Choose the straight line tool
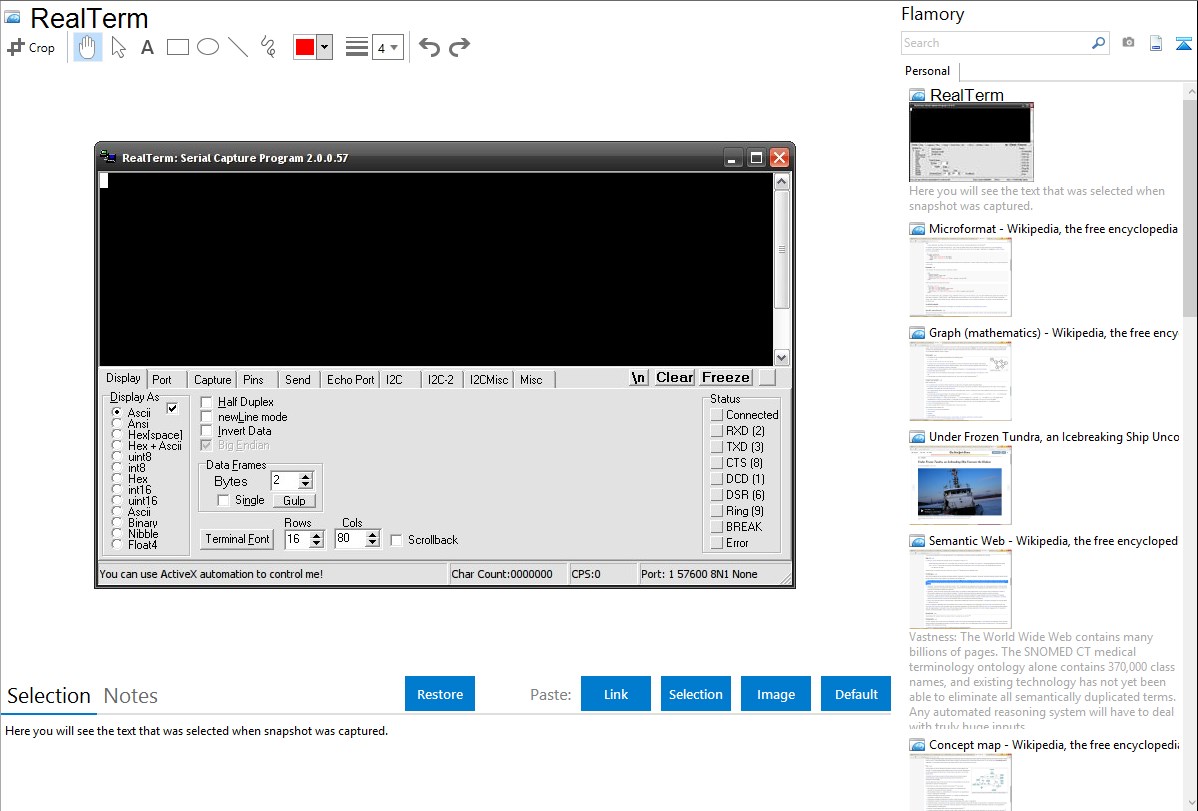Viewport: 1198px width, 811px height. pyautogui.click(x=238, y=47)
